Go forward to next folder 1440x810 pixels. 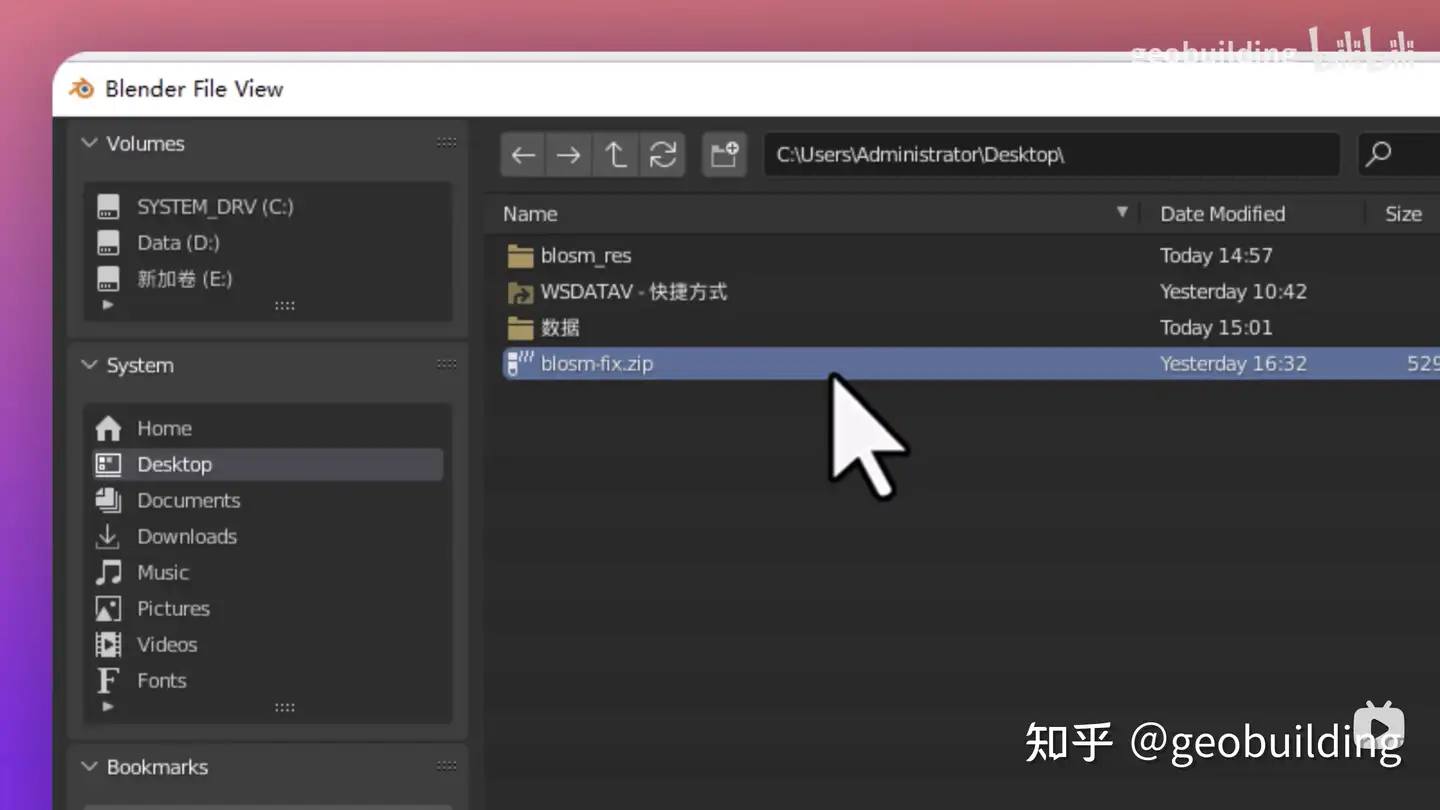point(568,155)
